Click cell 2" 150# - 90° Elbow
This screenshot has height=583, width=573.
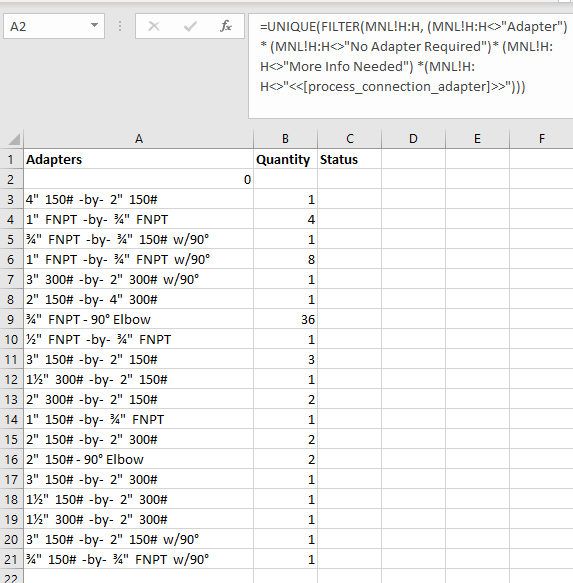[139, 459]
